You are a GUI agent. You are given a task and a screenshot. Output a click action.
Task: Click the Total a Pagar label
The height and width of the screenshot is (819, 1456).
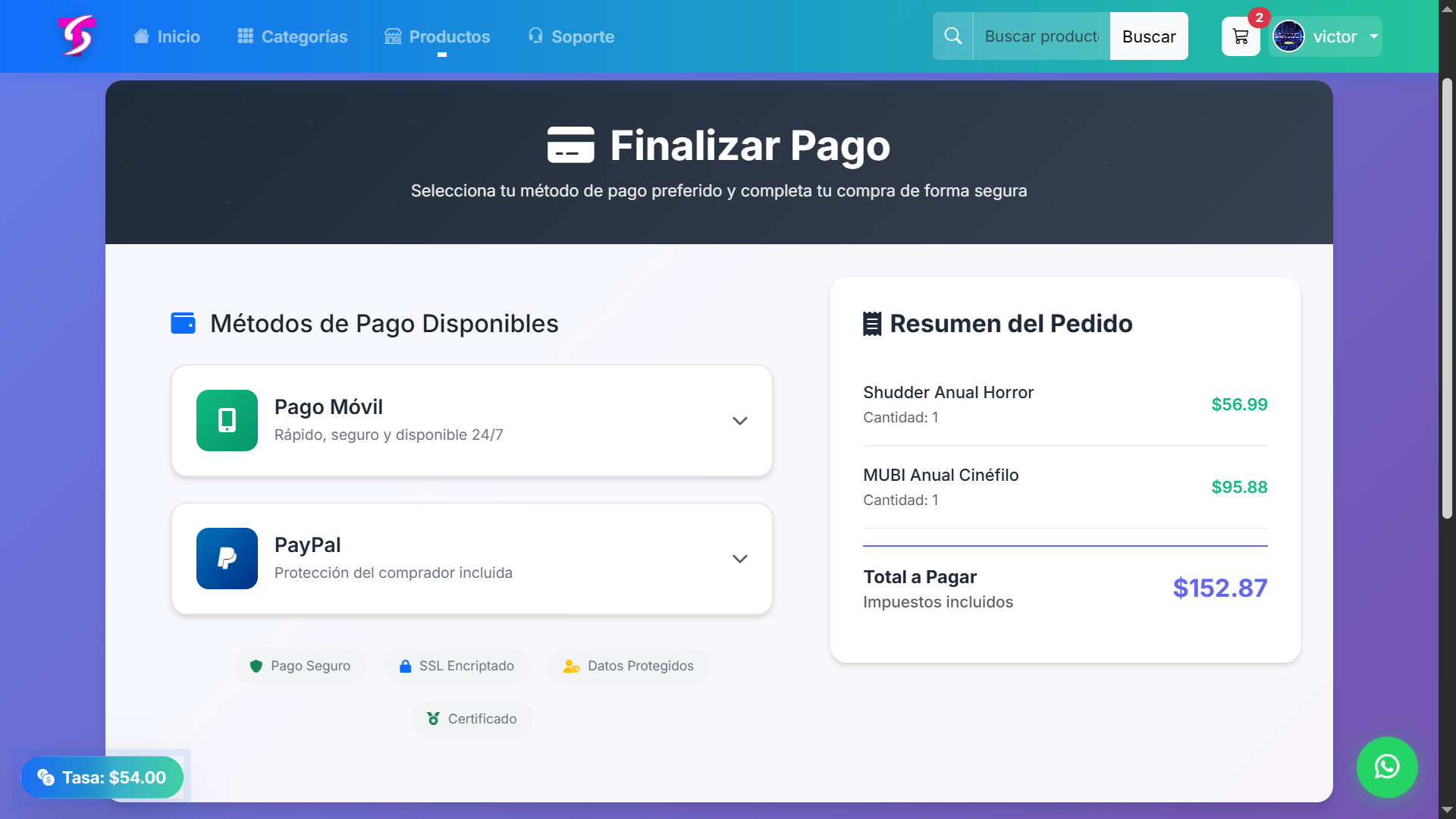[920, 577]
